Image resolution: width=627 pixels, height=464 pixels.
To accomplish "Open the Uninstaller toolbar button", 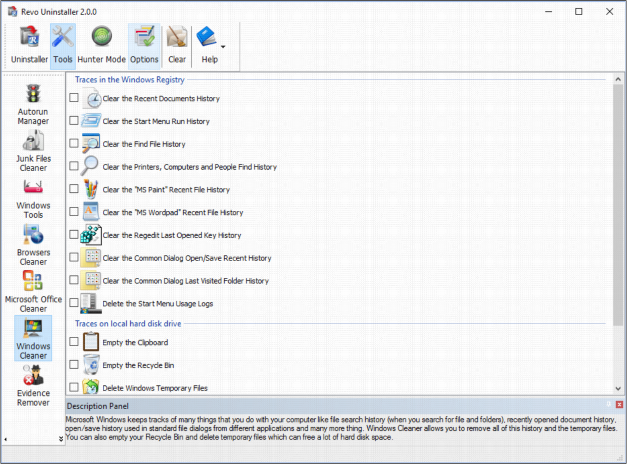I will coord(29,46).
